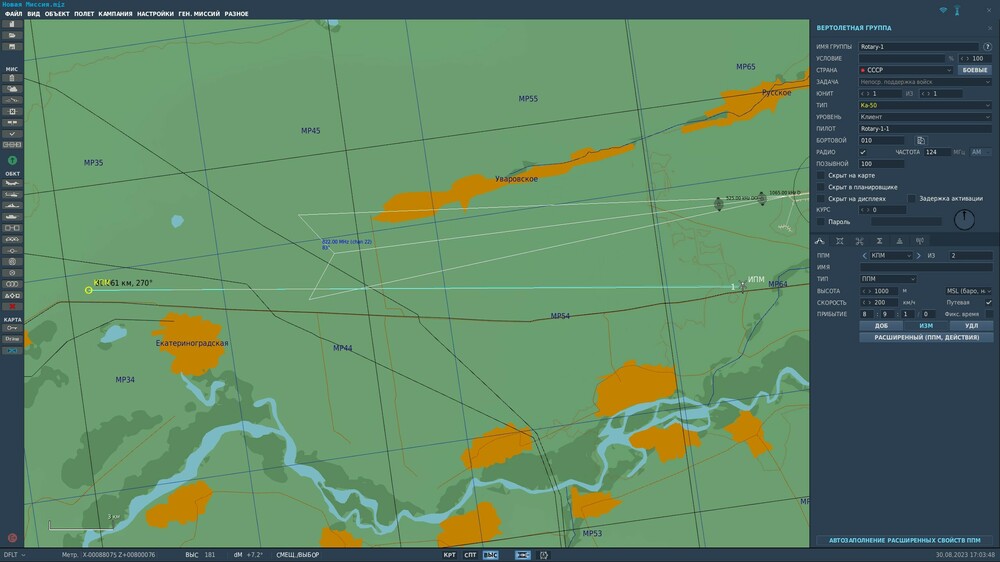The height and width of the screenshot is (562, 1000).
Task: Click АВТОЗАПОЛНЕНИЕ РАСШИРЕННЫХ СВОЙСТВ ППМ button
Action: pyautogui.click(x=904, y=540)
